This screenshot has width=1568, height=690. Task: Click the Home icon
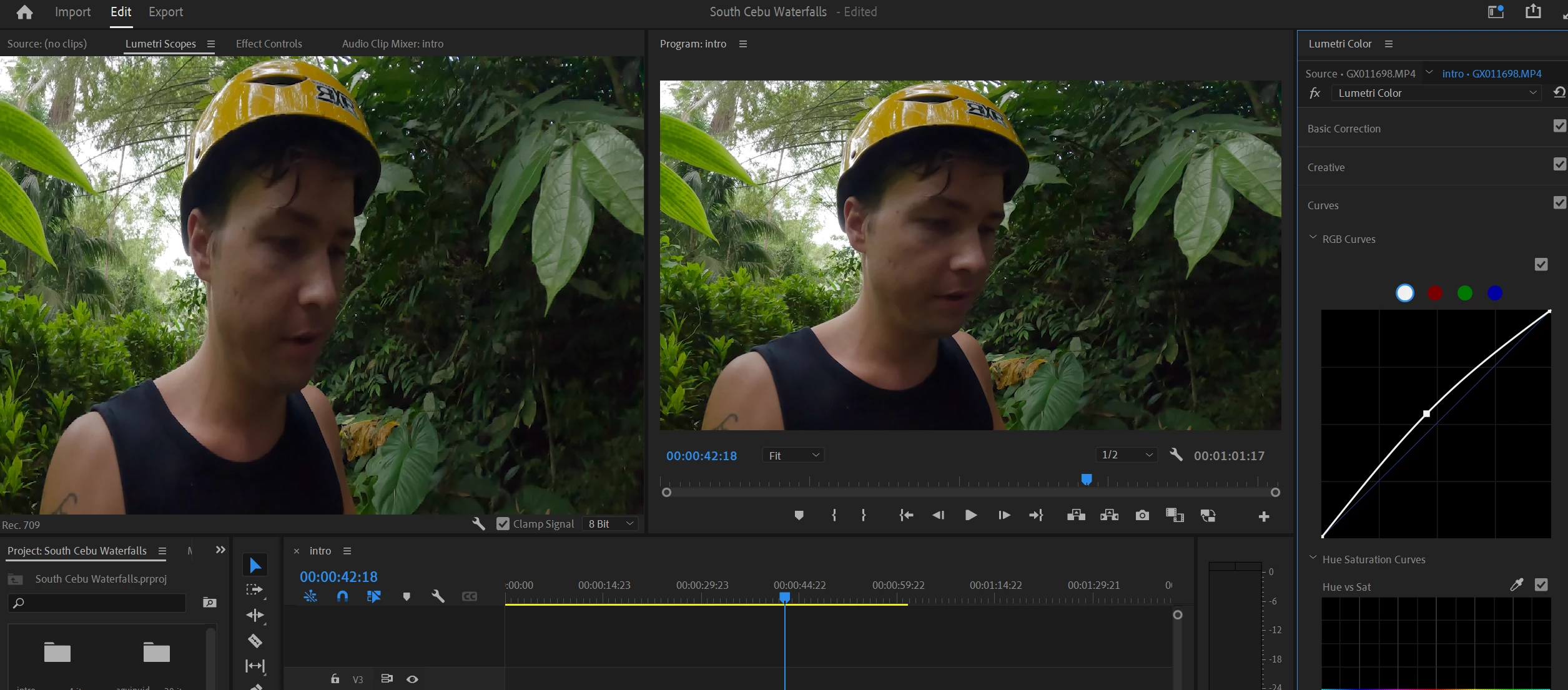click(x=24, y=12)
